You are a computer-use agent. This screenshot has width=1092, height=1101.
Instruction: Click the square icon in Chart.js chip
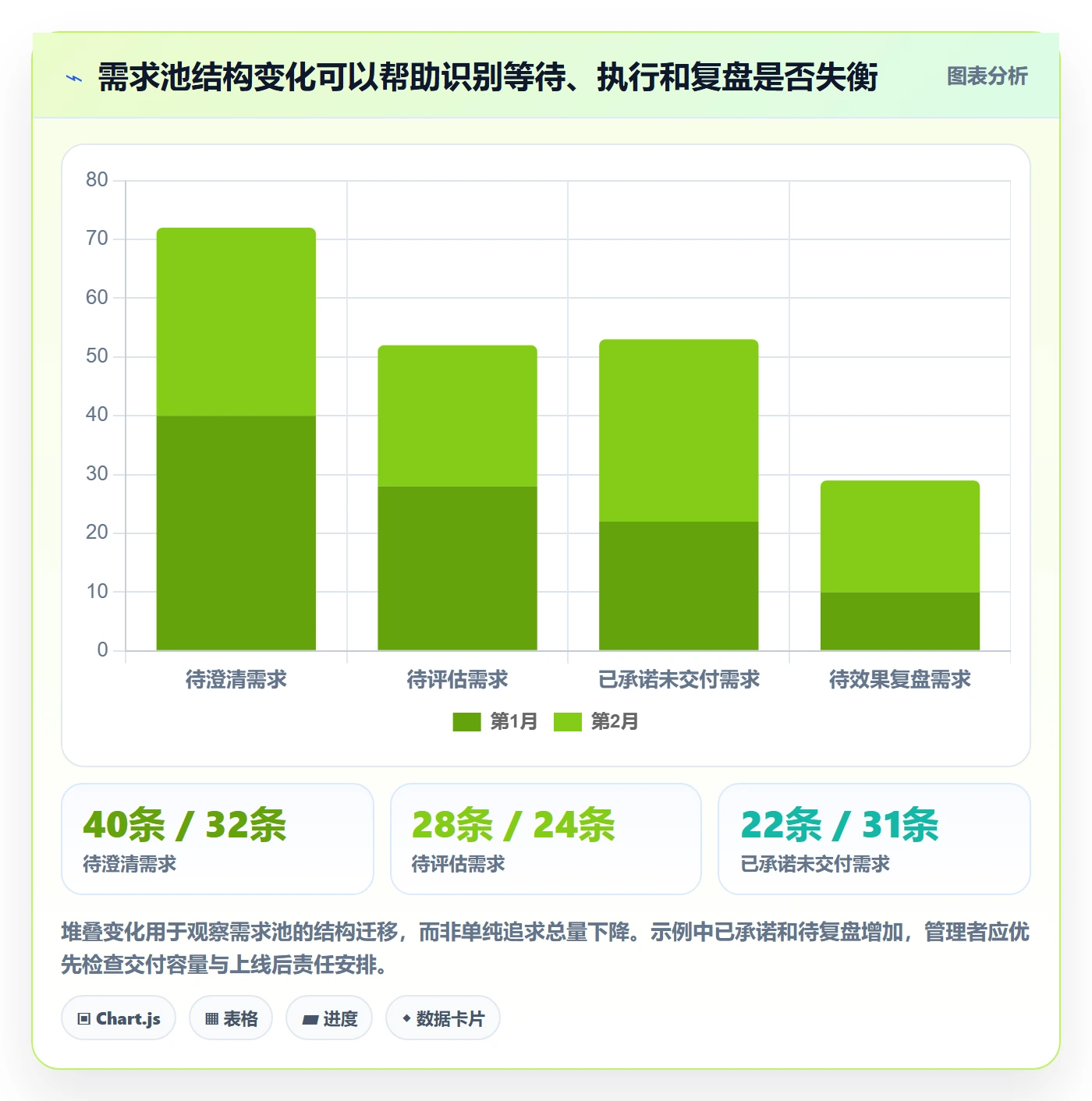[84, 1018]
